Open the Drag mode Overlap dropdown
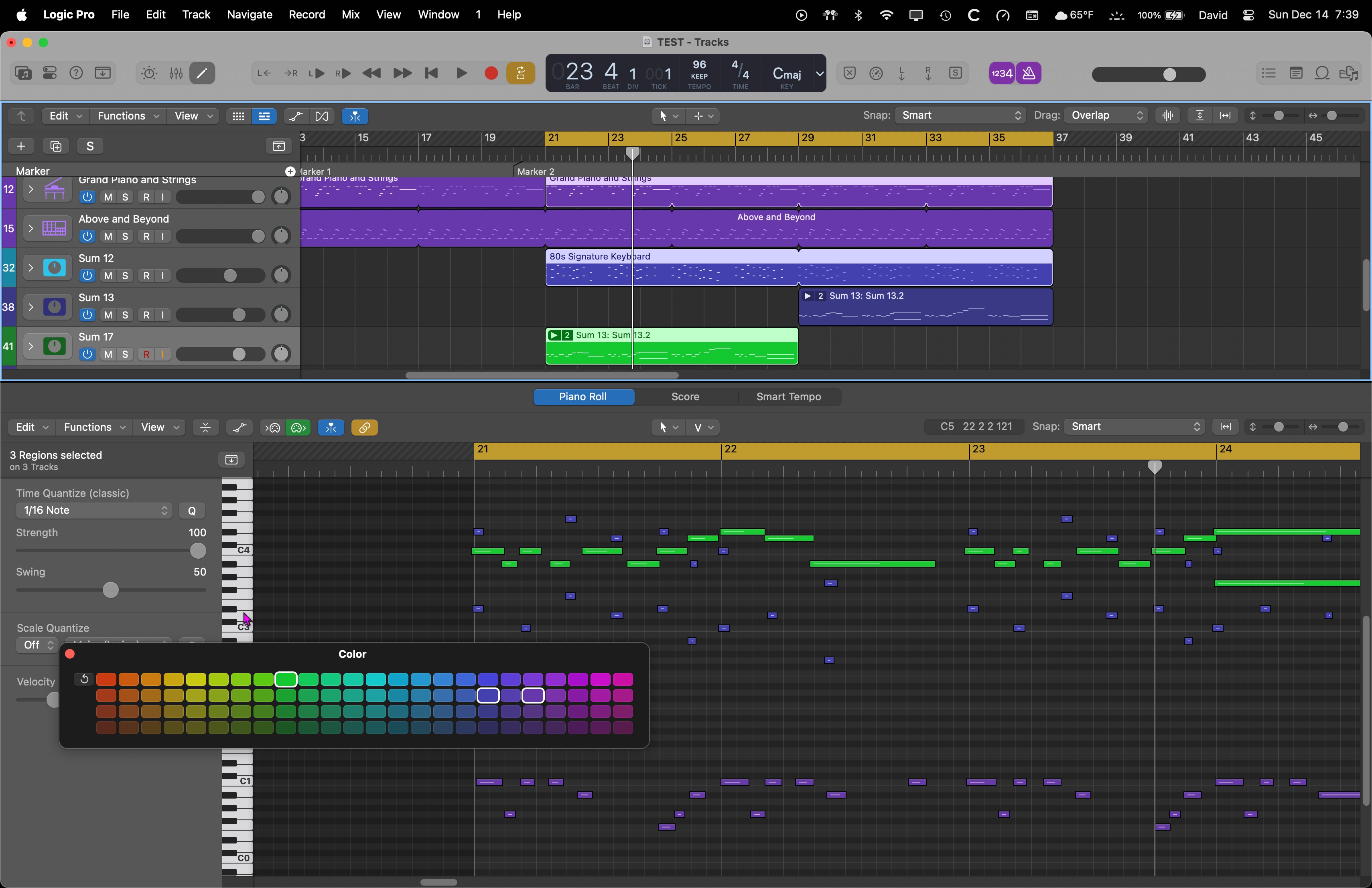Image resolution: width=1372 pixels, height=888 pixels. (1106, 115)
